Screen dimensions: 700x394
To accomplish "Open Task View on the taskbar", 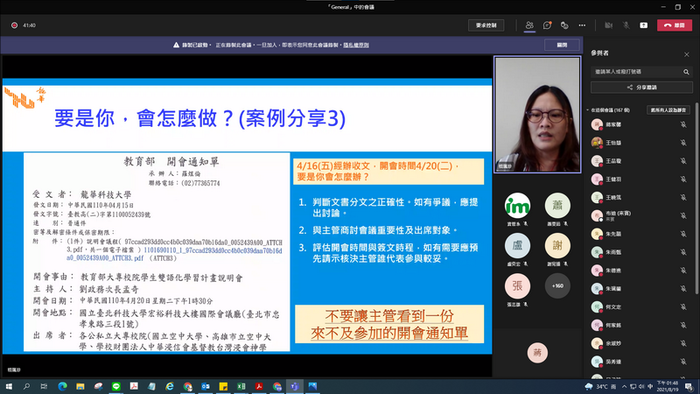I will point(44,386).
